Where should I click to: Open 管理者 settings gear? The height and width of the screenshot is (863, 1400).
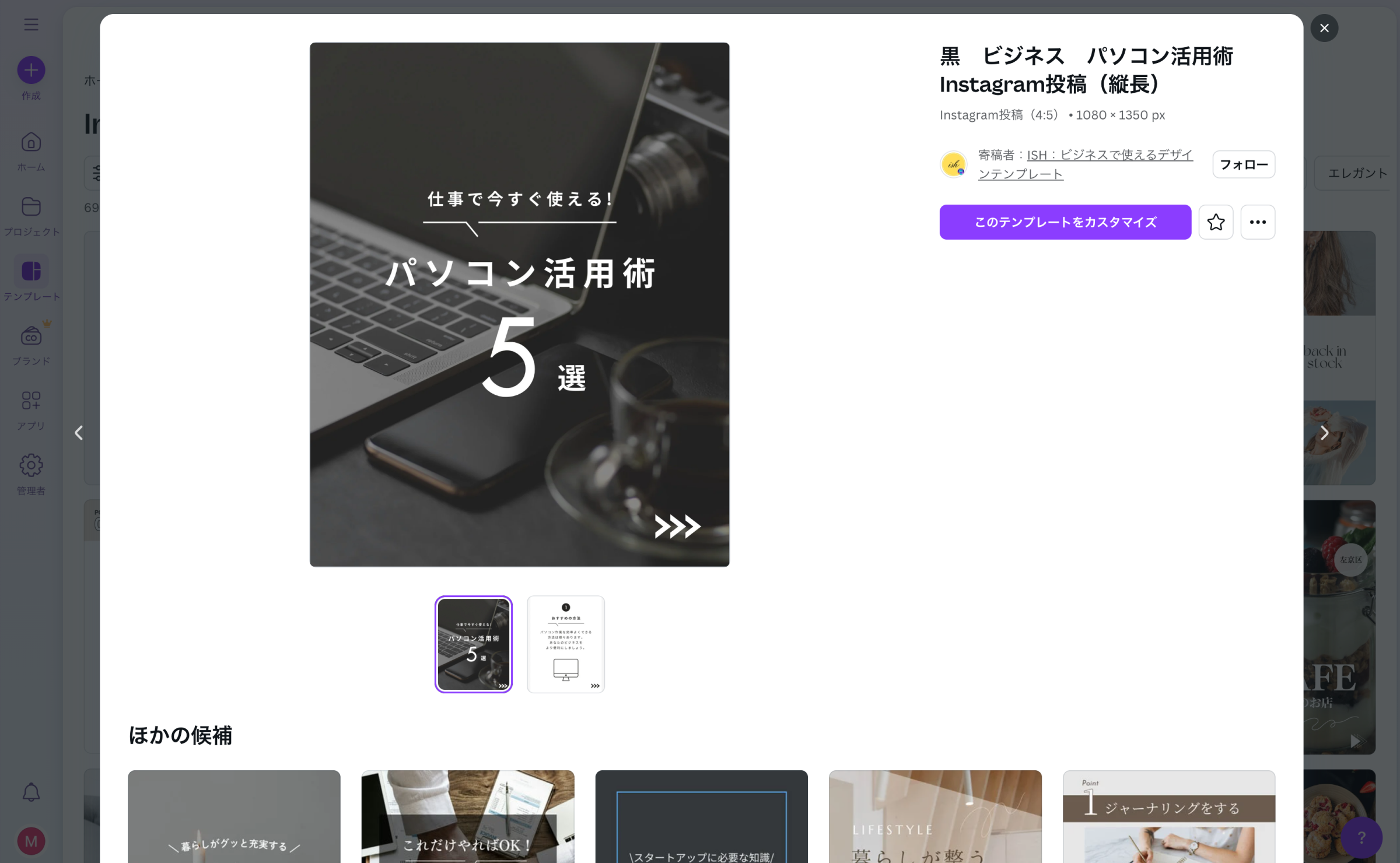coord(31,475)
